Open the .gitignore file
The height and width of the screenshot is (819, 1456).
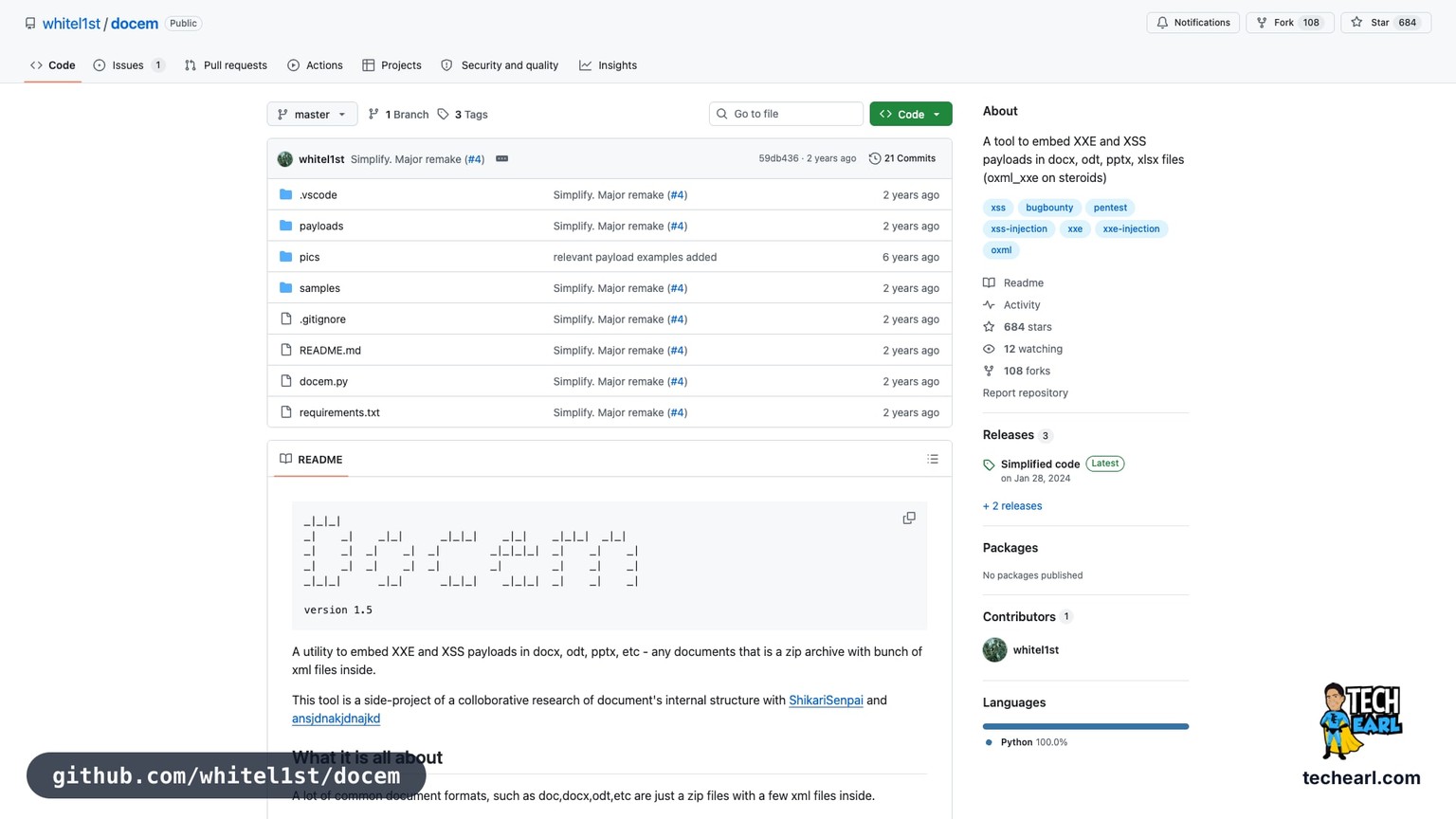tap(322, 319)
